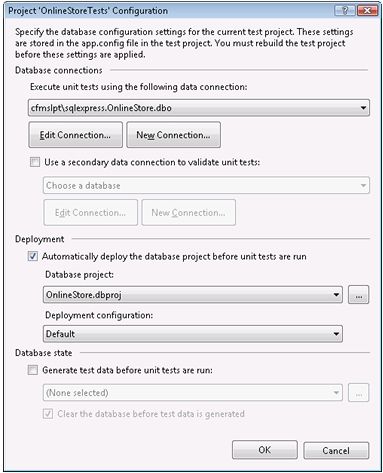Screen dimensions: 383x473
Task: Click New Connection for primary database
Action: (173, 135)
